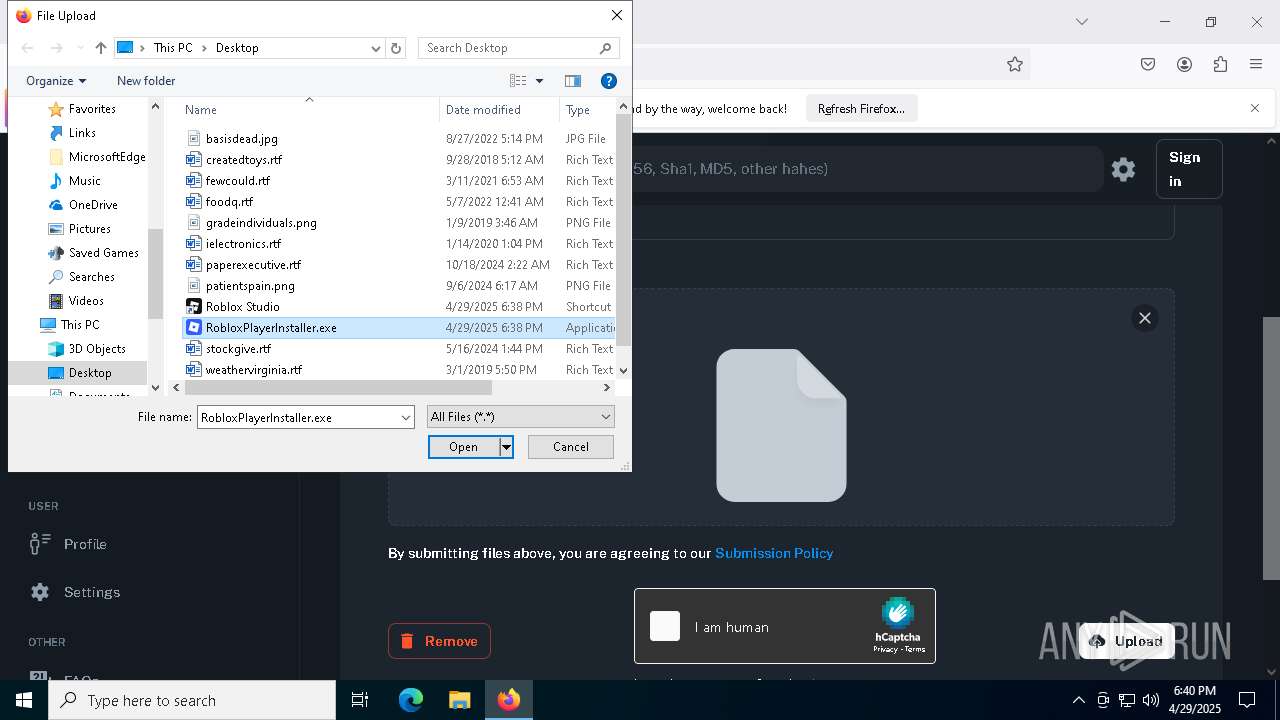Select createdtoys.rtf file
This screenshot has width=1280, height=720.
point(243,160)
